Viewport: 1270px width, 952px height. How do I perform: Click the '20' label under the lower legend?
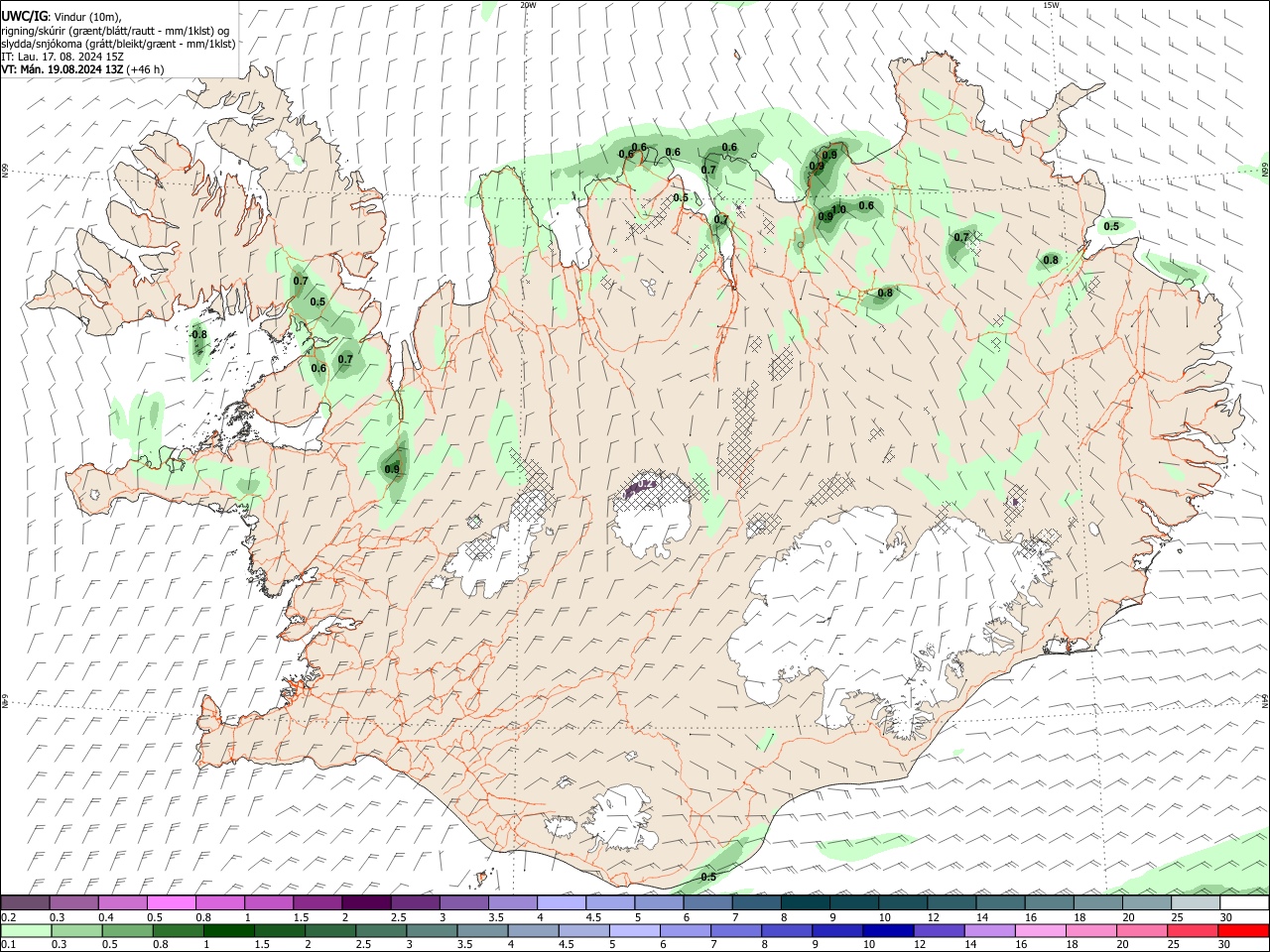(1123, 945)
